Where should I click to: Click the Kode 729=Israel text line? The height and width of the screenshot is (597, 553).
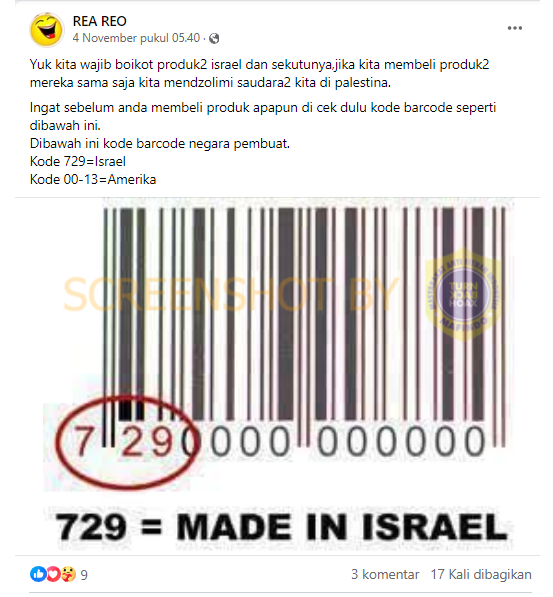(78, 161)
